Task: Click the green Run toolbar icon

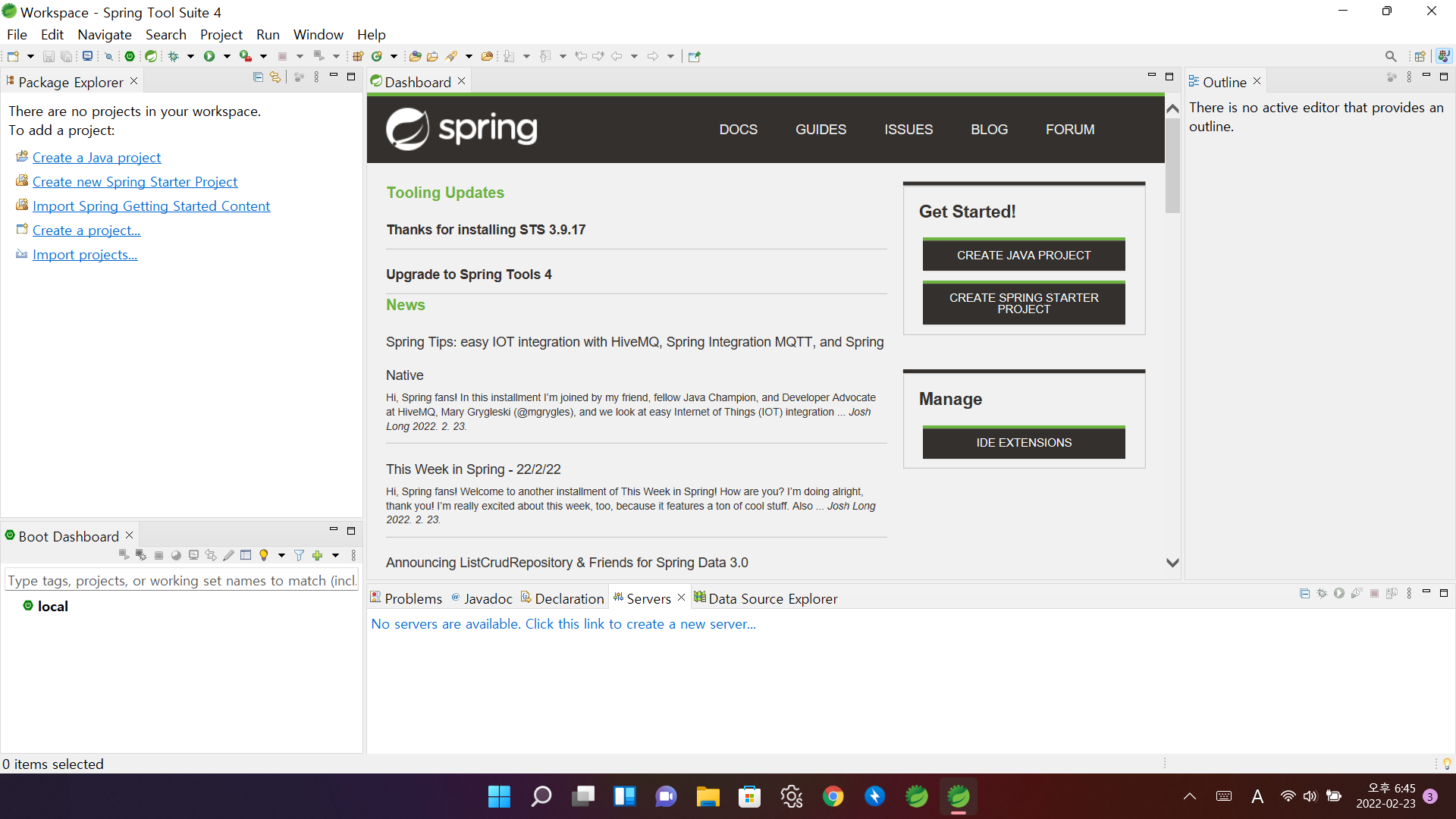Action: point(209,56)
